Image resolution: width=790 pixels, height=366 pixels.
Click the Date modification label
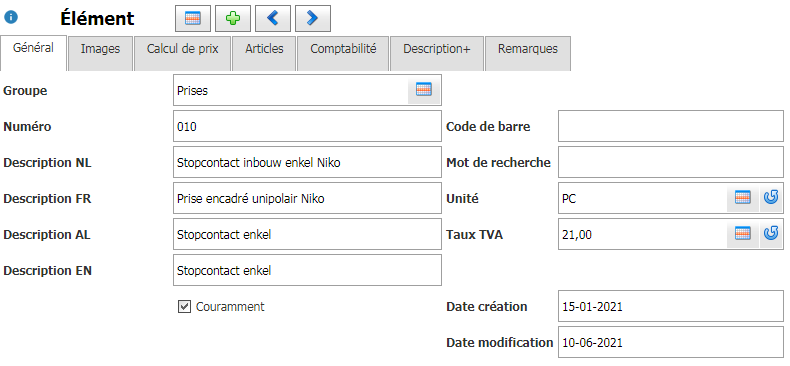coord(500,343)
